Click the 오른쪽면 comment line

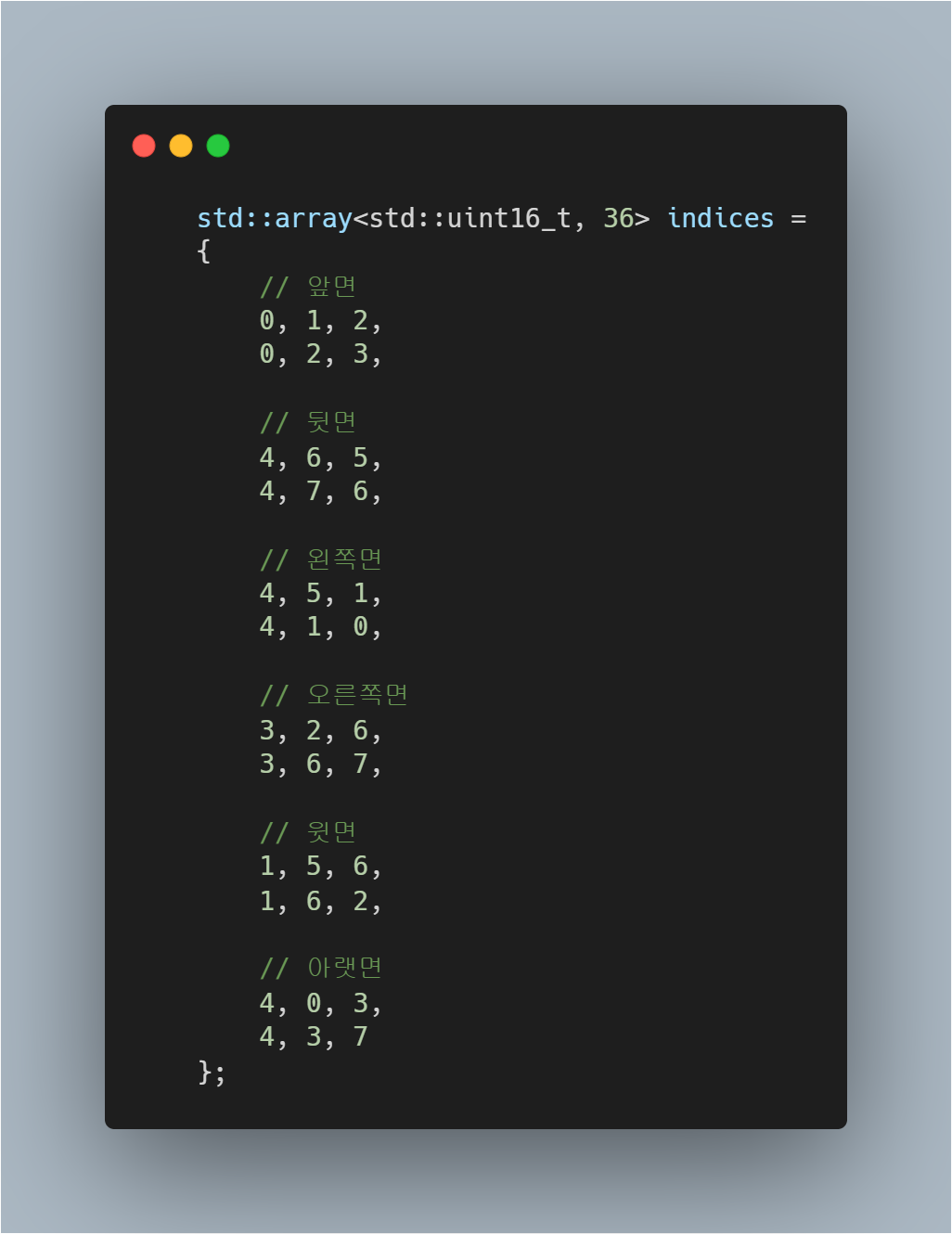pyautogui.click(x=334, y=696)
